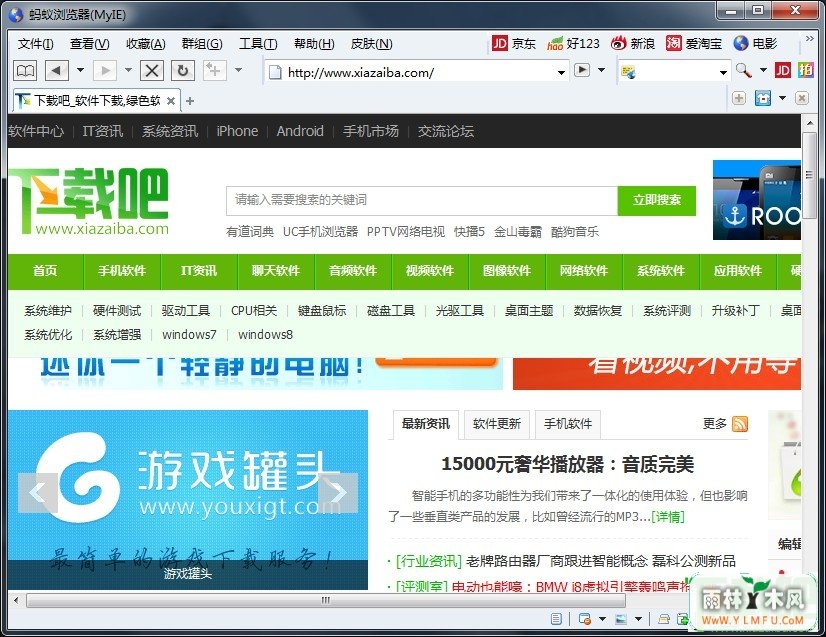
Task: Click the popup blocker status bar icon
Action: [x=584, y=619]
